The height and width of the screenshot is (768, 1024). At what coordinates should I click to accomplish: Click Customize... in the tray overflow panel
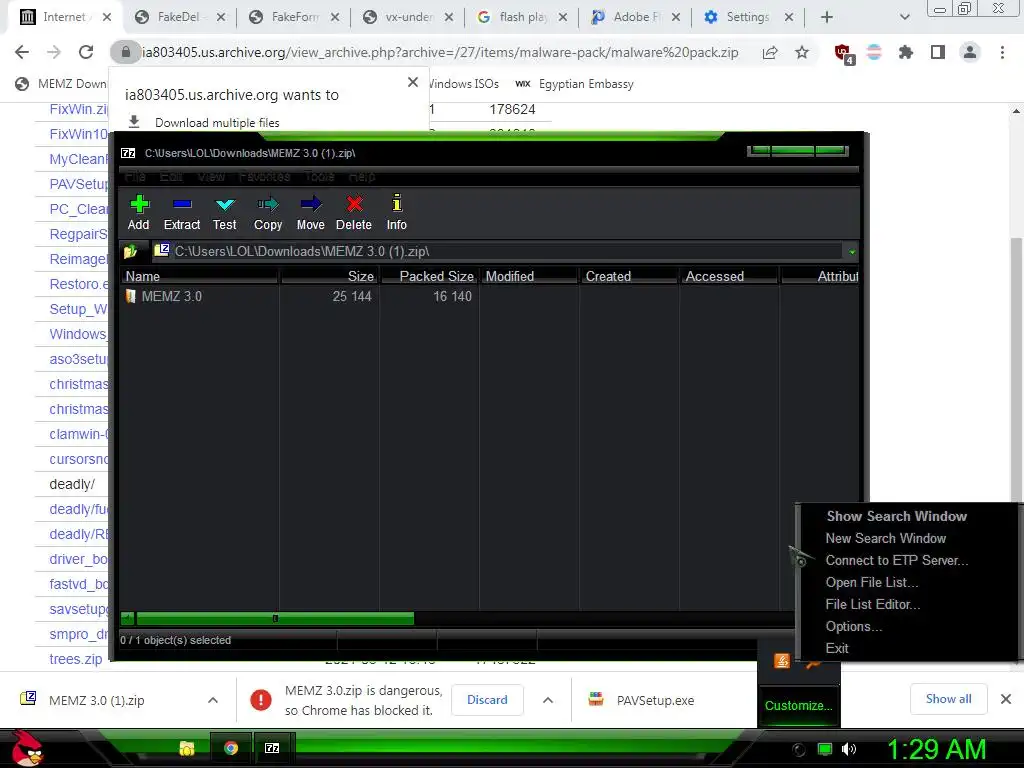798,706
